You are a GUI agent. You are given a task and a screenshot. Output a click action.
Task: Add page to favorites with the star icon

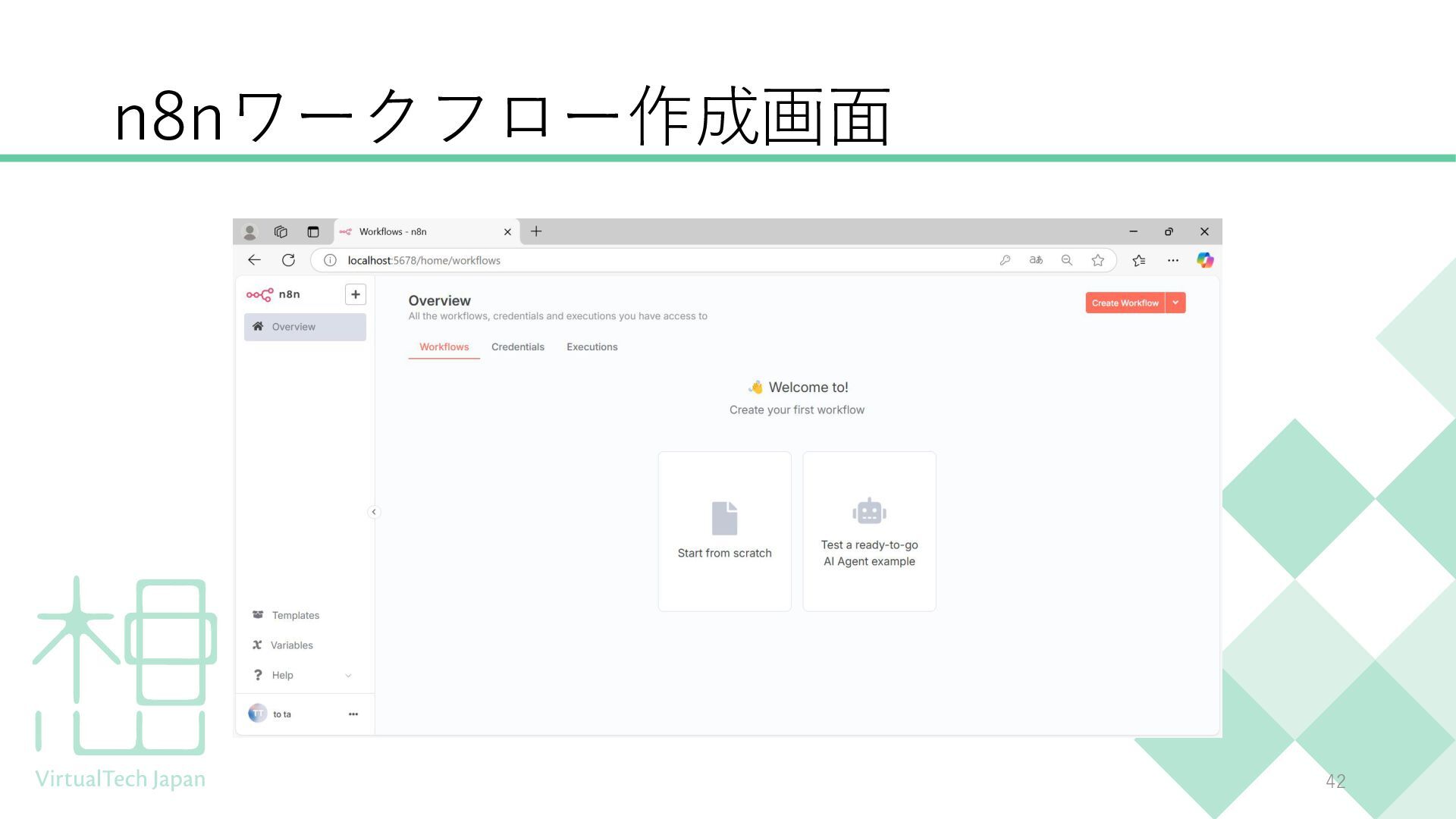click(1097, 260)
